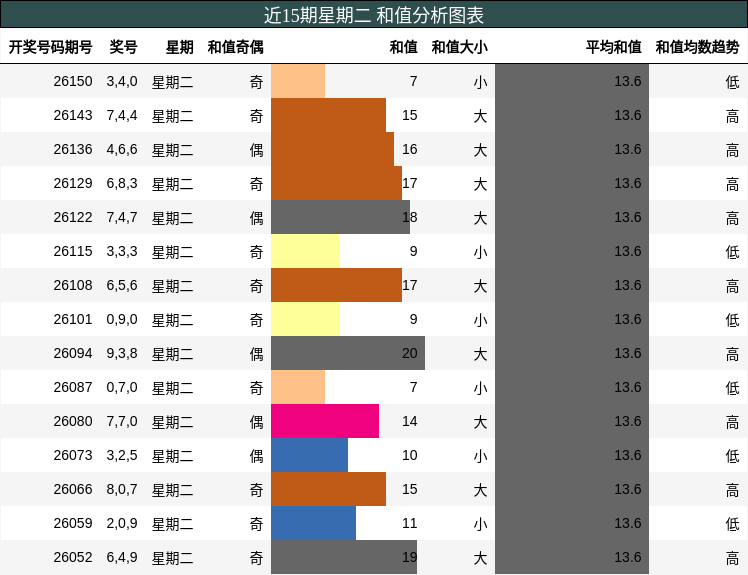Viewport: 748px width, 575px height.
Task: Select winning numbers 7,4,7
Action: [122, 218]
